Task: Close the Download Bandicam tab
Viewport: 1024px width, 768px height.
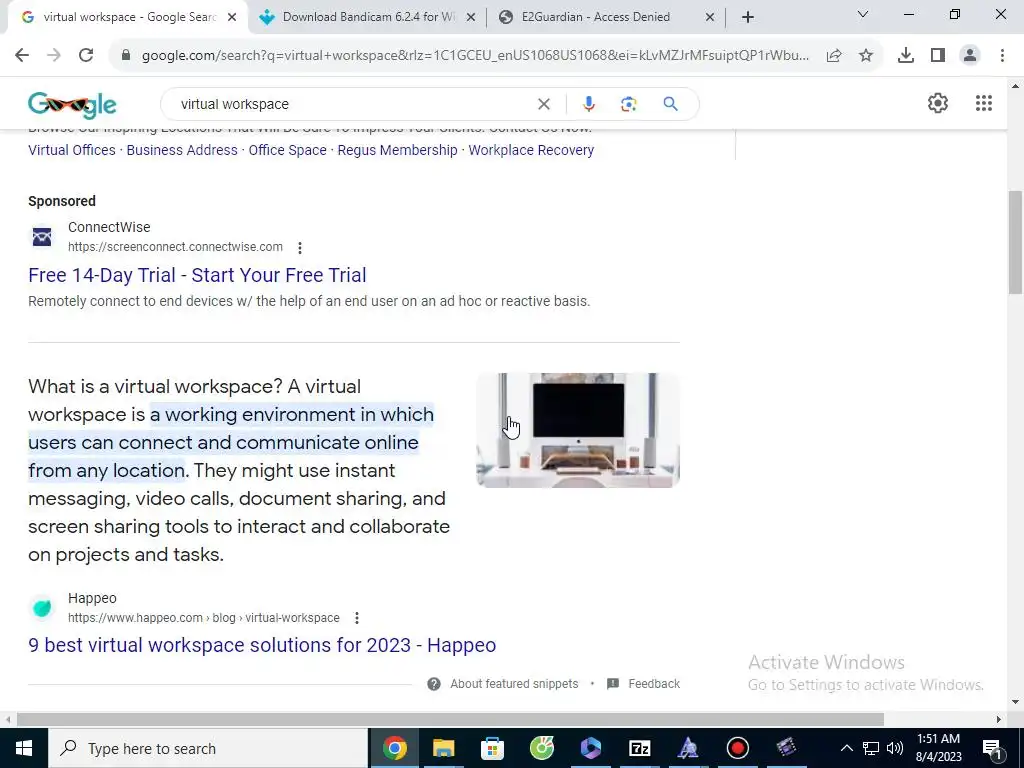Action: 470,18
